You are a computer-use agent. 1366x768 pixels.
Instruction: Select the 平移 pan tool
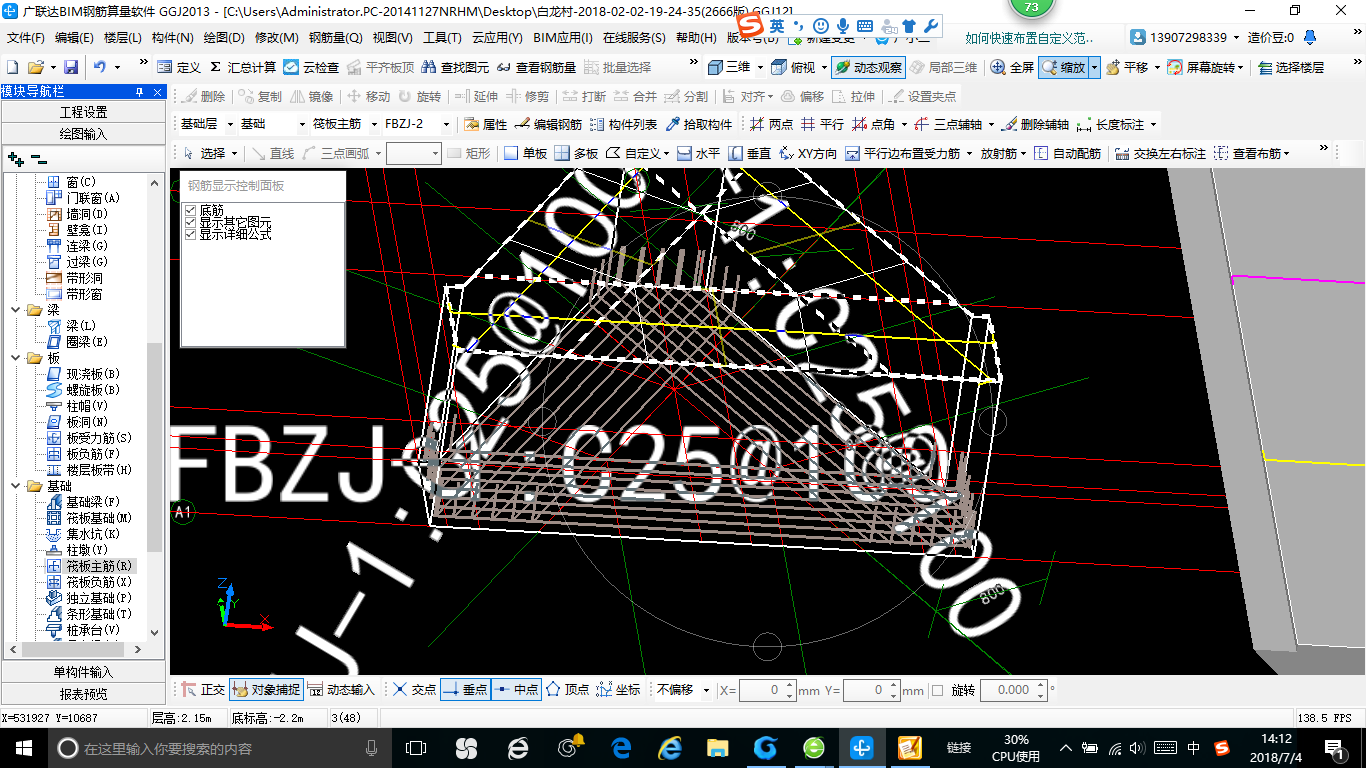point(1126,67)
